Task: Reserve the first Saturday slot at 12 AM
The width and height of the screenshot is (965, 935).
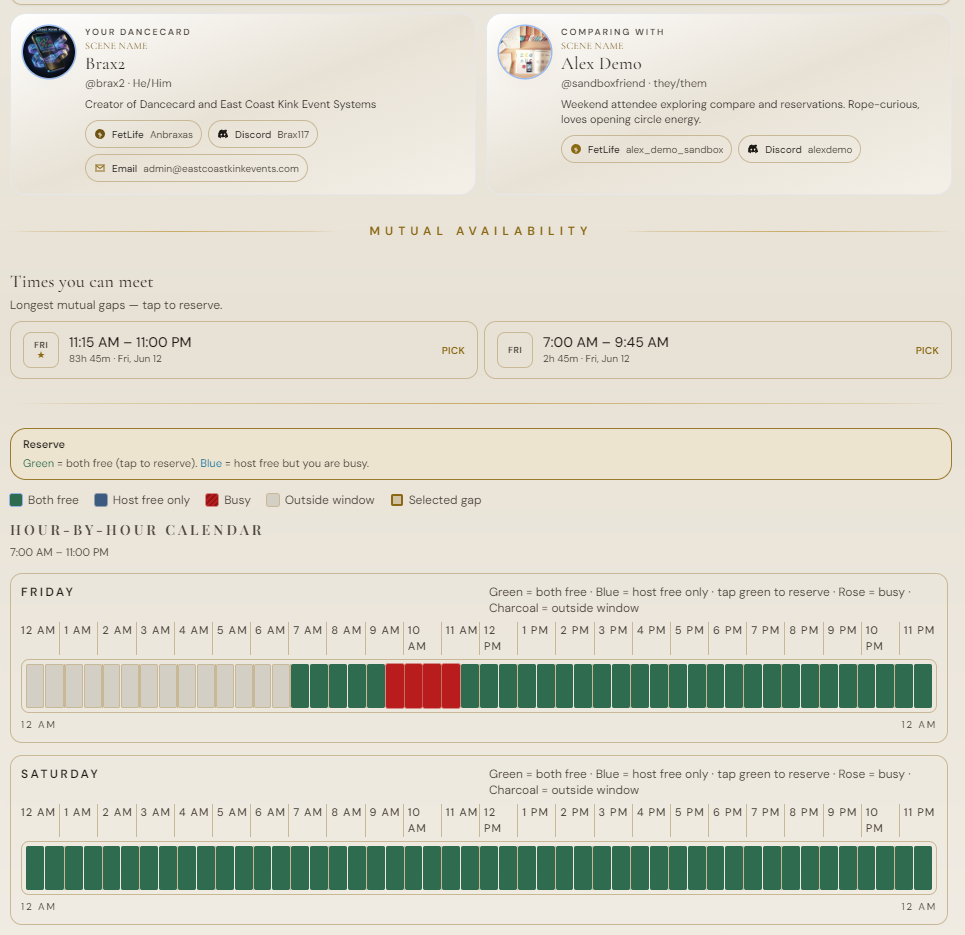Action: tap(35, 868)
